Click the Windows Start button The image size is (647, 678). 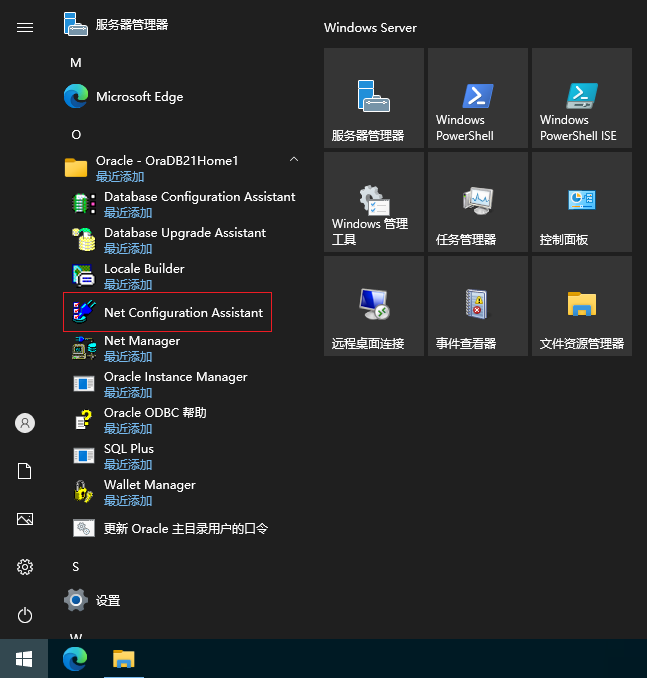24,659
